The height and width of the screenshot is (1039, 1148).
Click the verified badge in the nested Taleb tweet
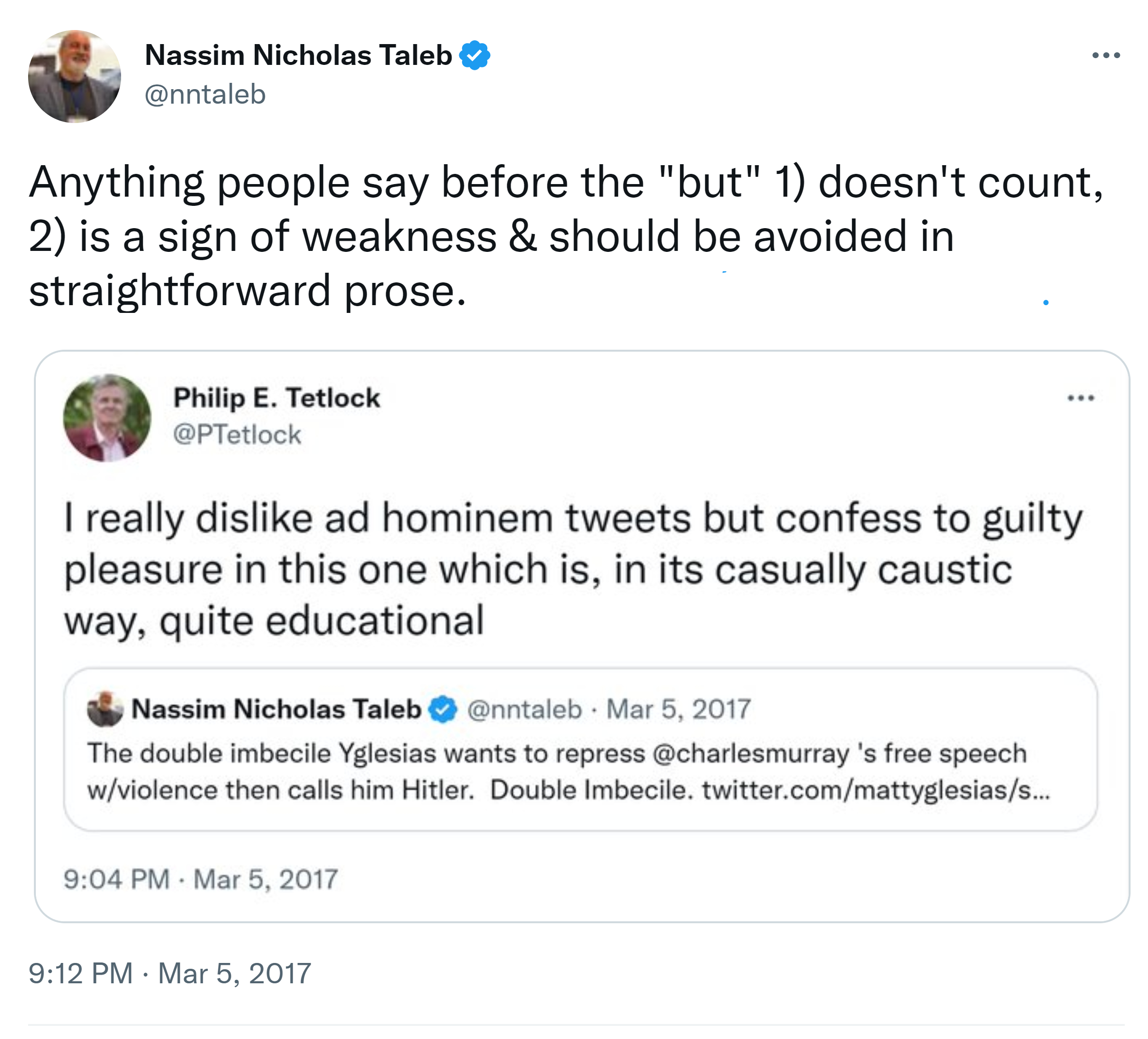click(444, 709)
